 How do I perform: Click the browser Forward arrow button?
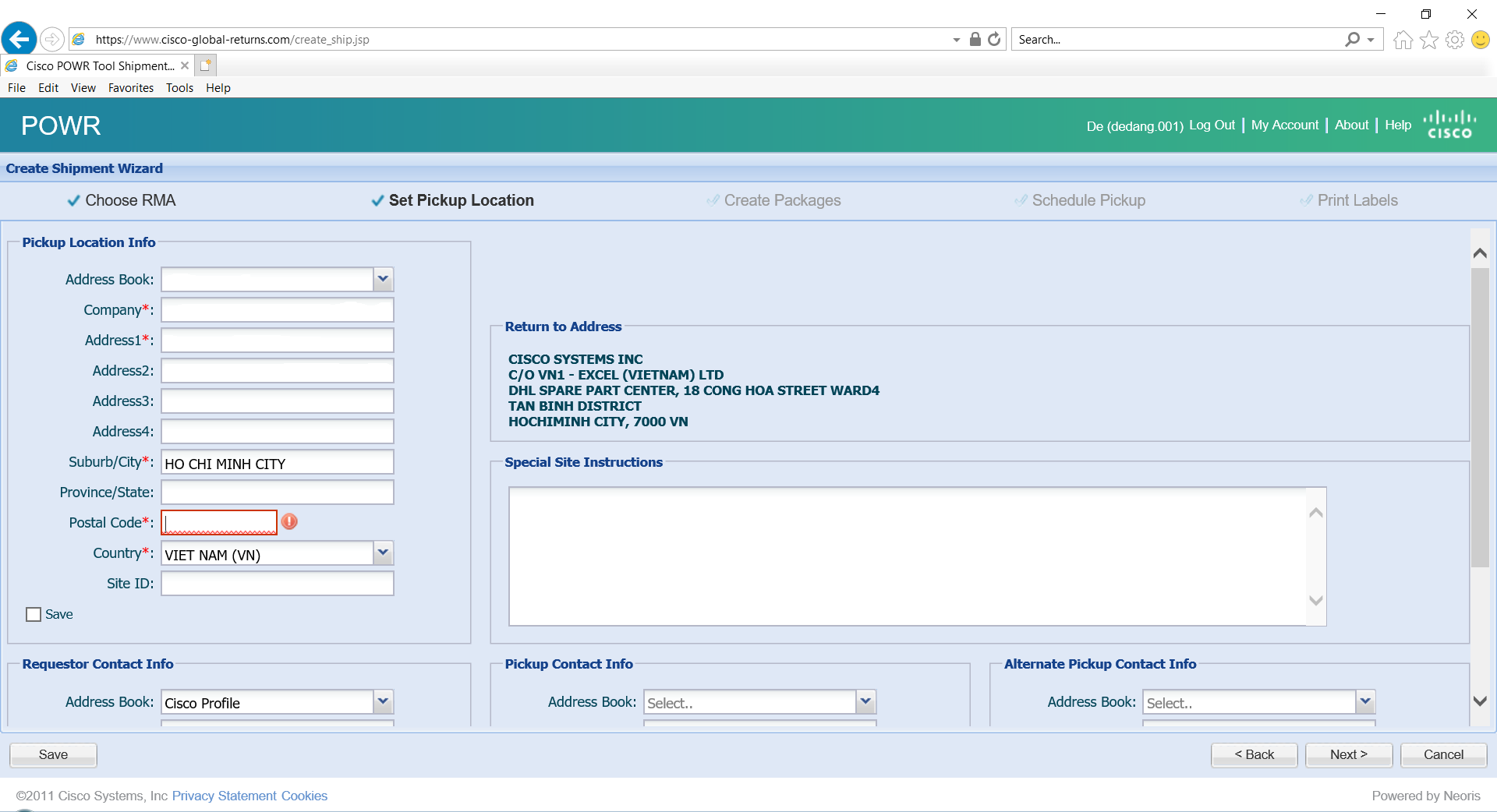(x=51, y=39)
